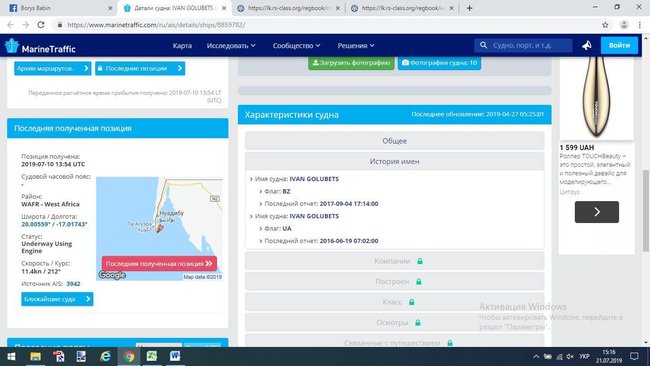Click the Google logo on map
This screenshot has width=650, height=366.
(112, 275)
